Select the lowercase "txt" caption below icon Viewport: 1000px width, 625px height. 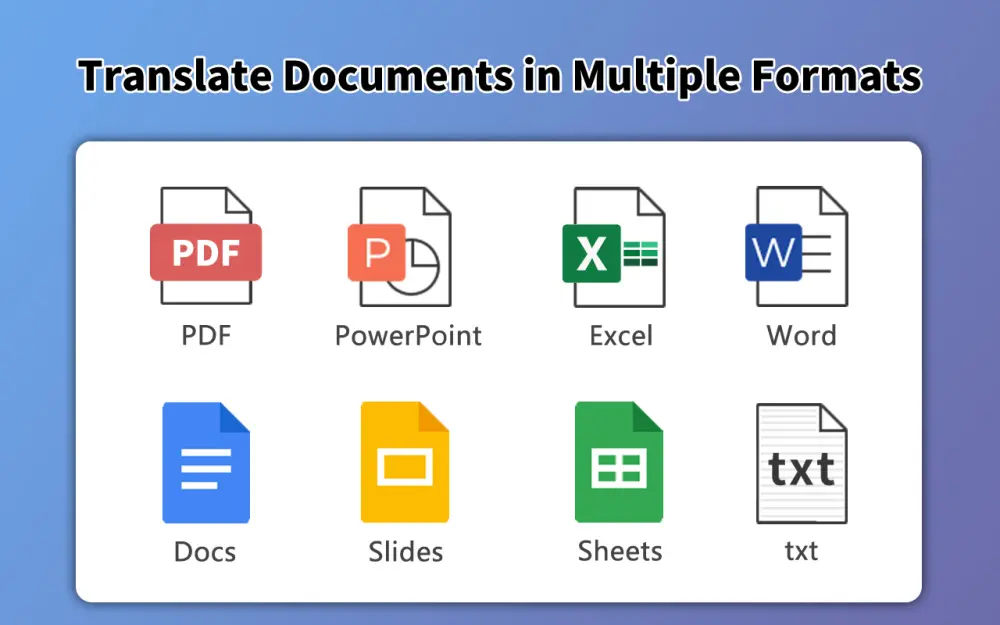coord(801,550)
